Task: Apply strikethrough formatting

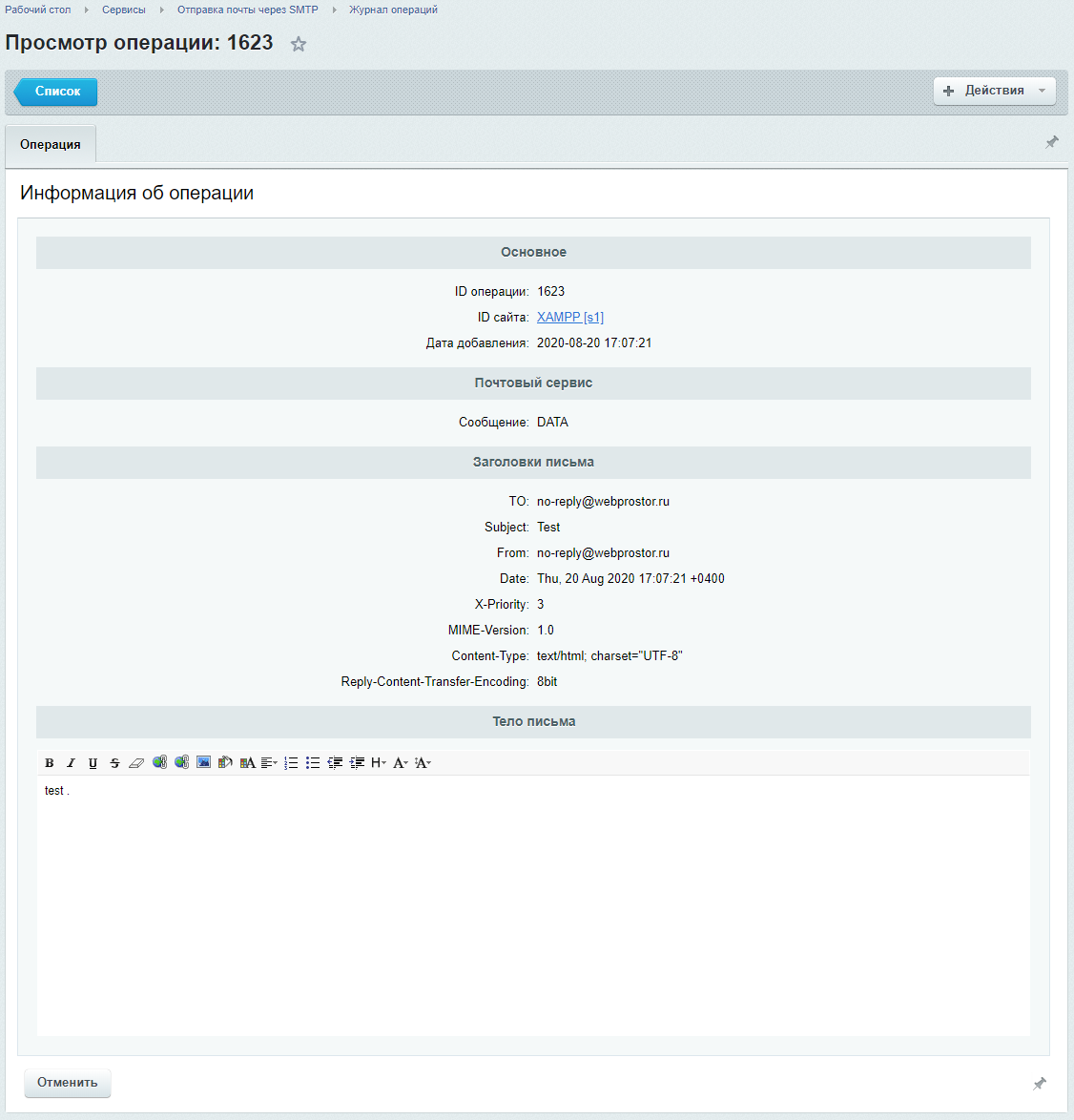Action: coord(114,762)
